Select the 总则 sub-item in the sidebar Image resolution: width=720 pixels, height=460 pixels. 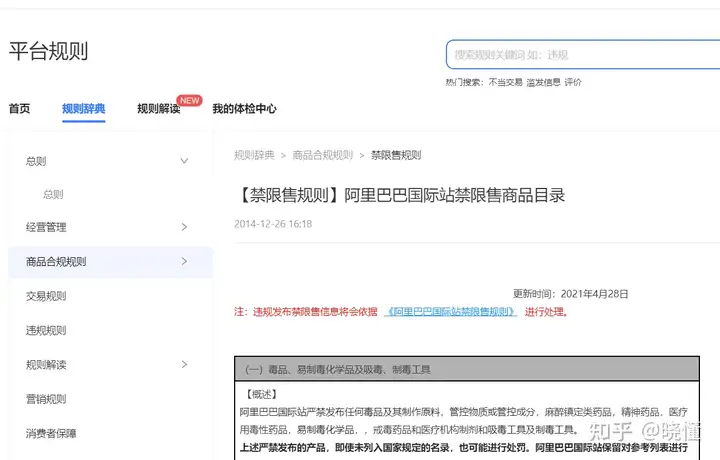(x=53, y=194)
